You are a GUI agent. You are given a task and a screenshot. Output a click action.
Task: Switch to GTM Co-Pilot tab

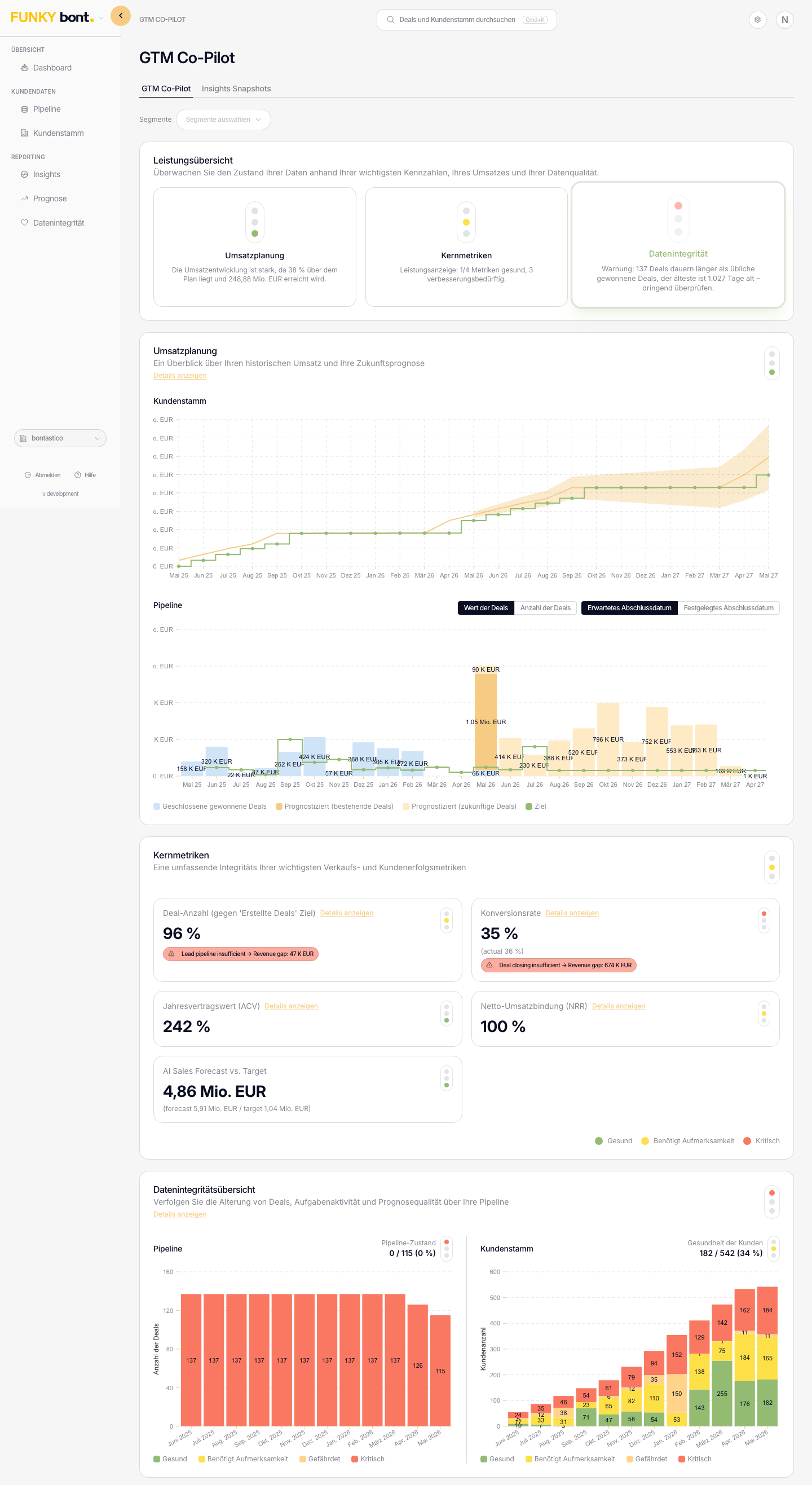[166, 89]
